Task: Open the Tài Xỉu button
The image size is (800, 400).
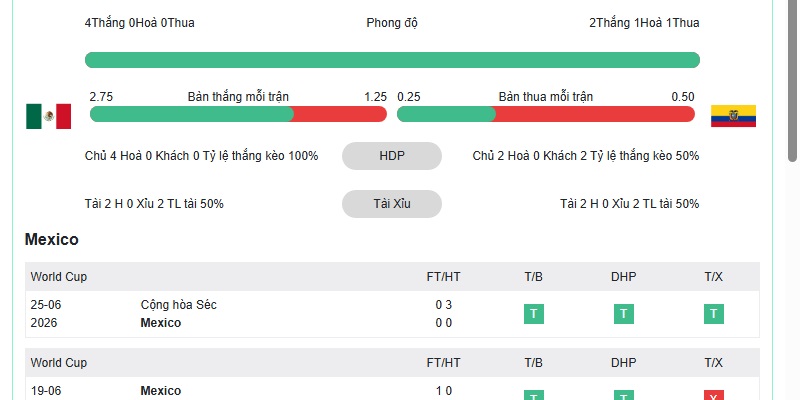Action: point(392,204)
